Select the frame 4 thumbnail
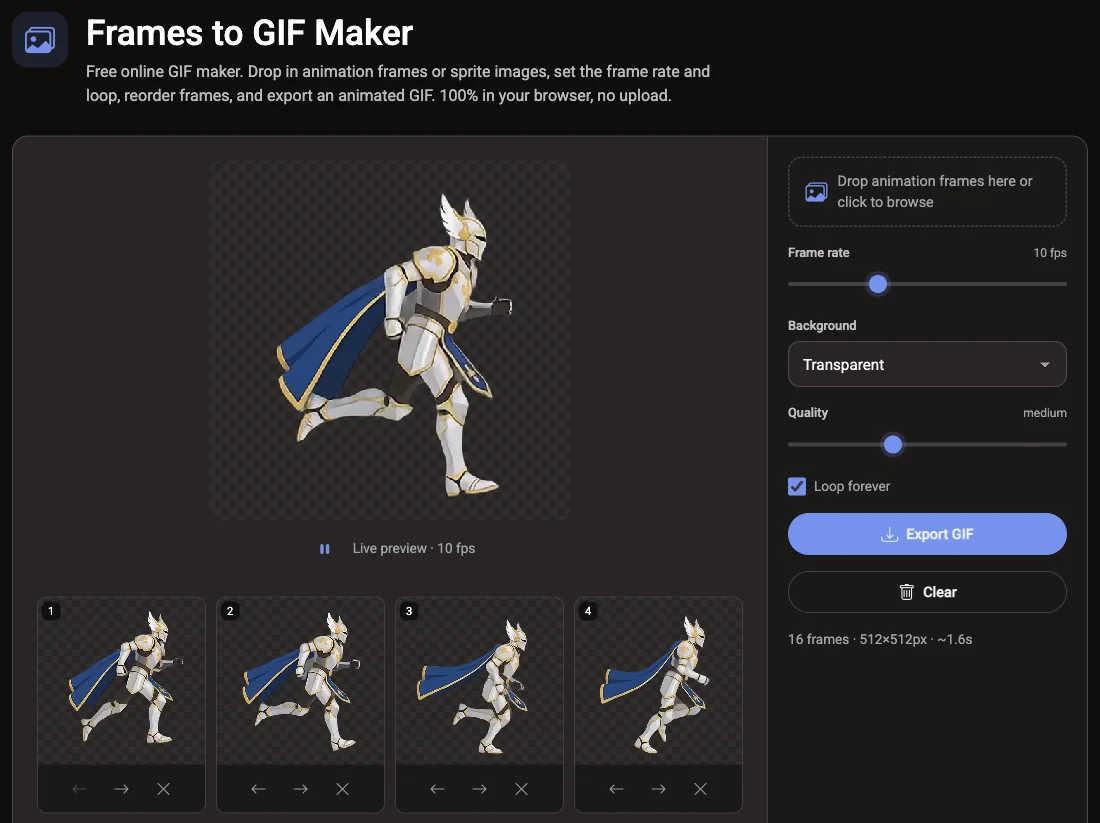 point(658,681)
